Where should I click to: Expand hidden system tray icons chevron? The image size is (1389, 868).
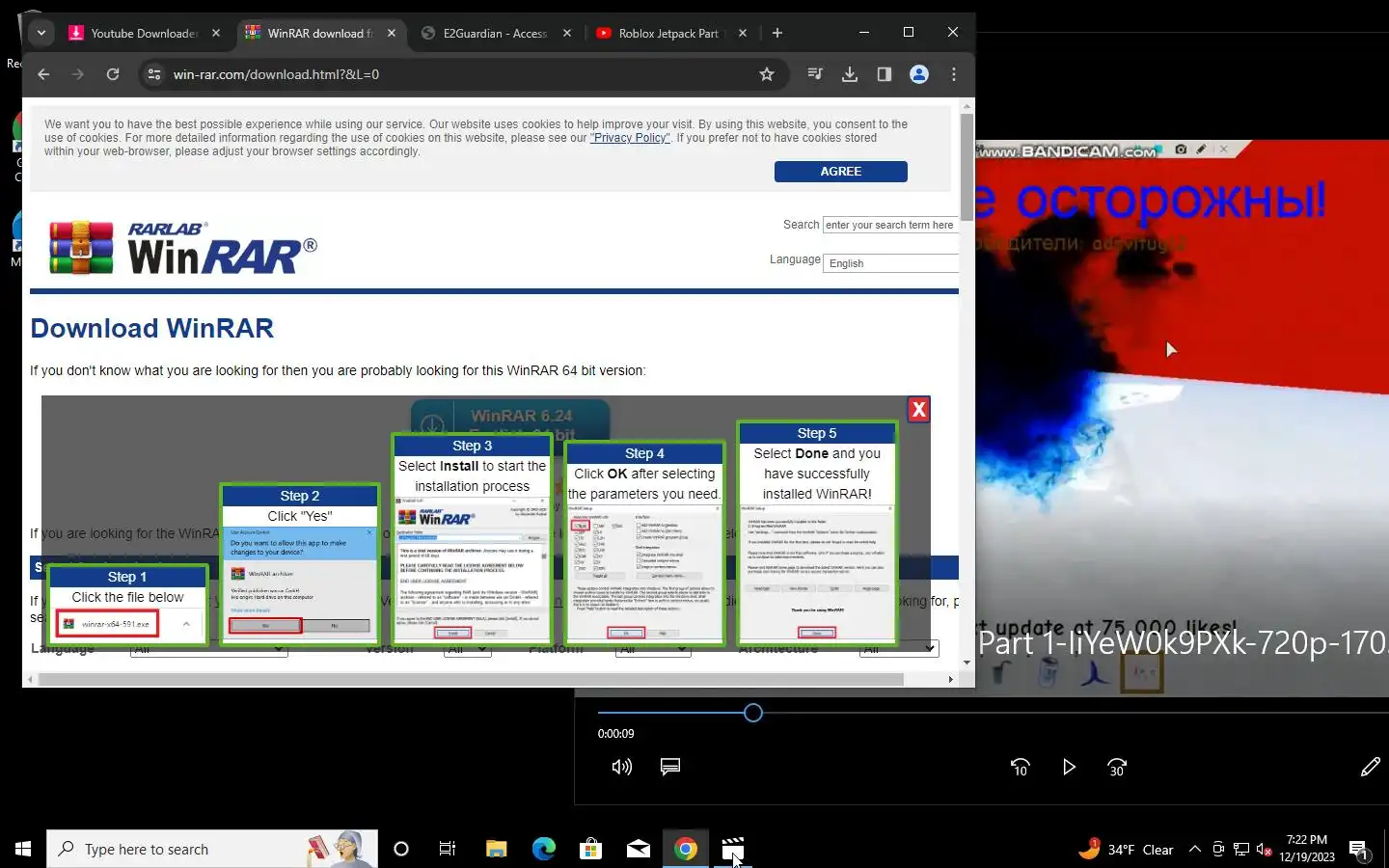[1195, 849]
